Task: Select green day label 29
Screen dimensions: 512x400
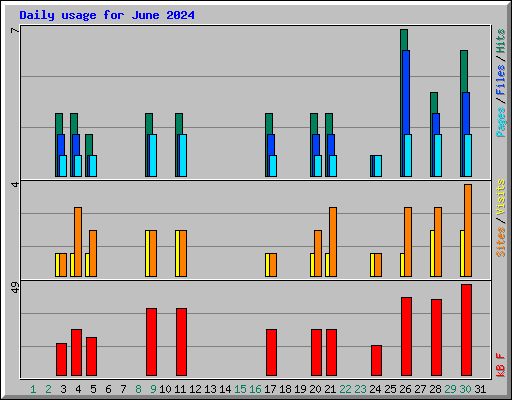Action: coord(450,389)
